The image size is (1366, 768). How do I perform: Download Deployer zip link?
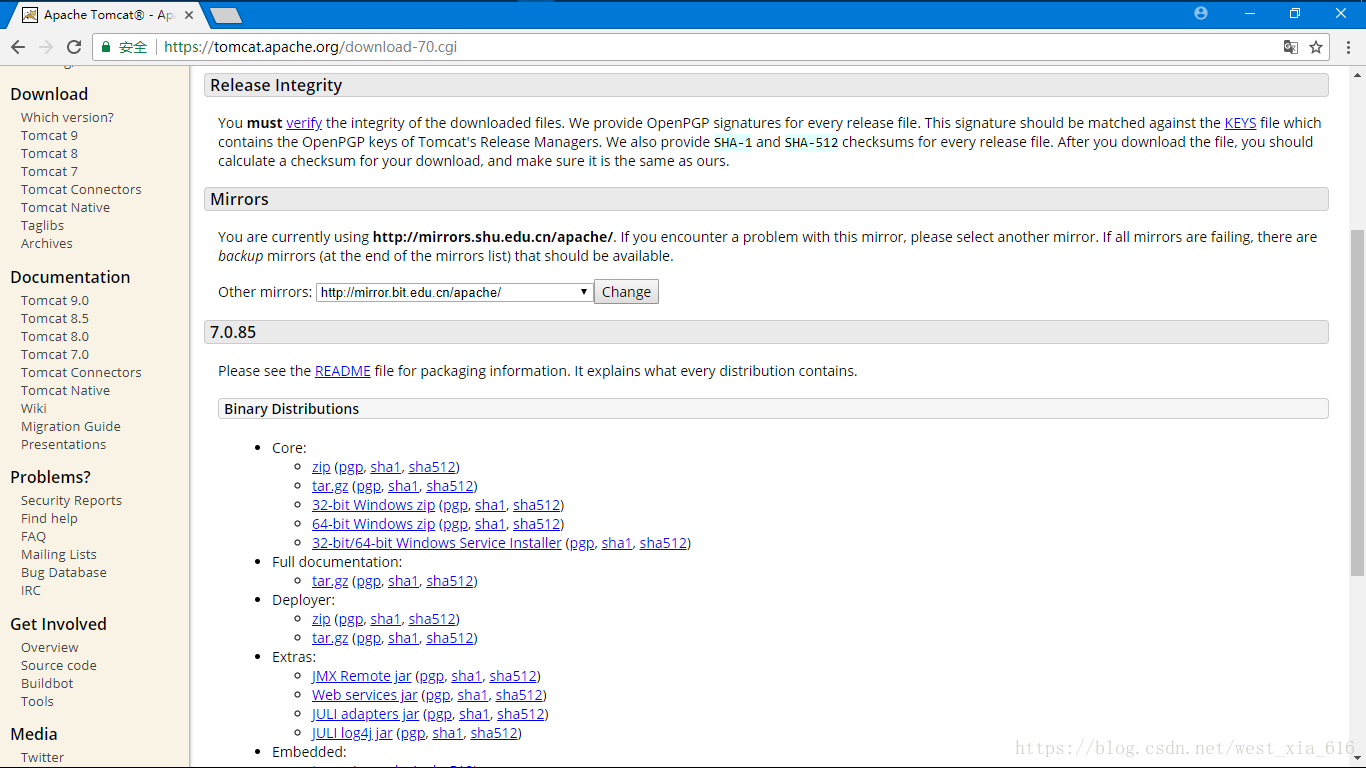321,619
